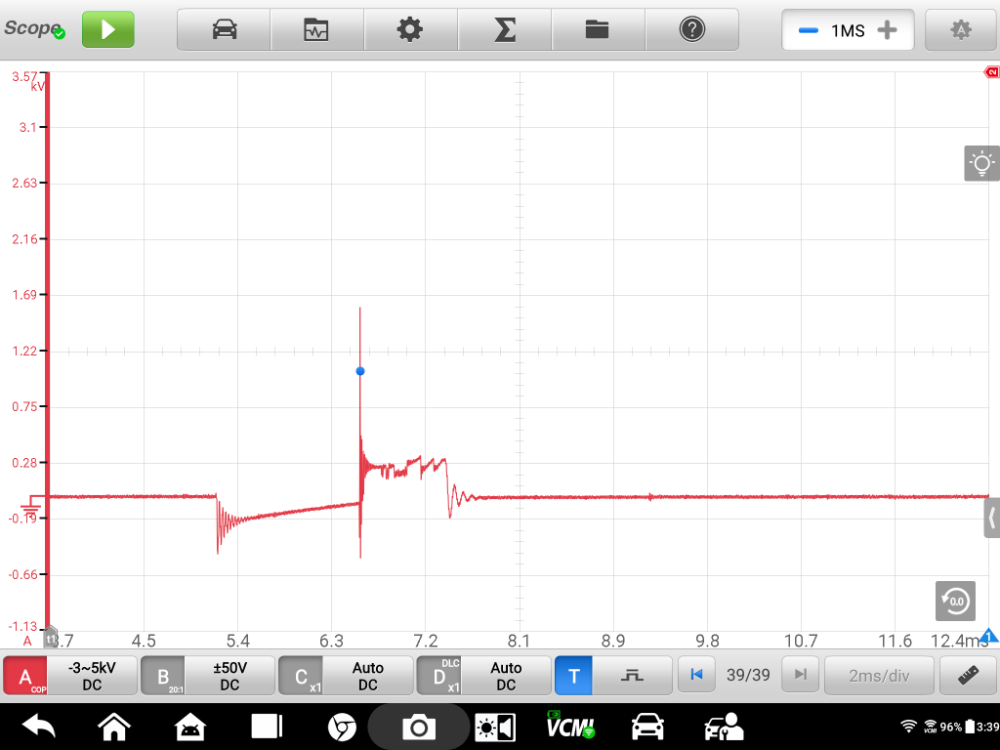The height and width of the screenshot is (750, 1000).
Task: Tap the Android home button
Action: point(114,726)
